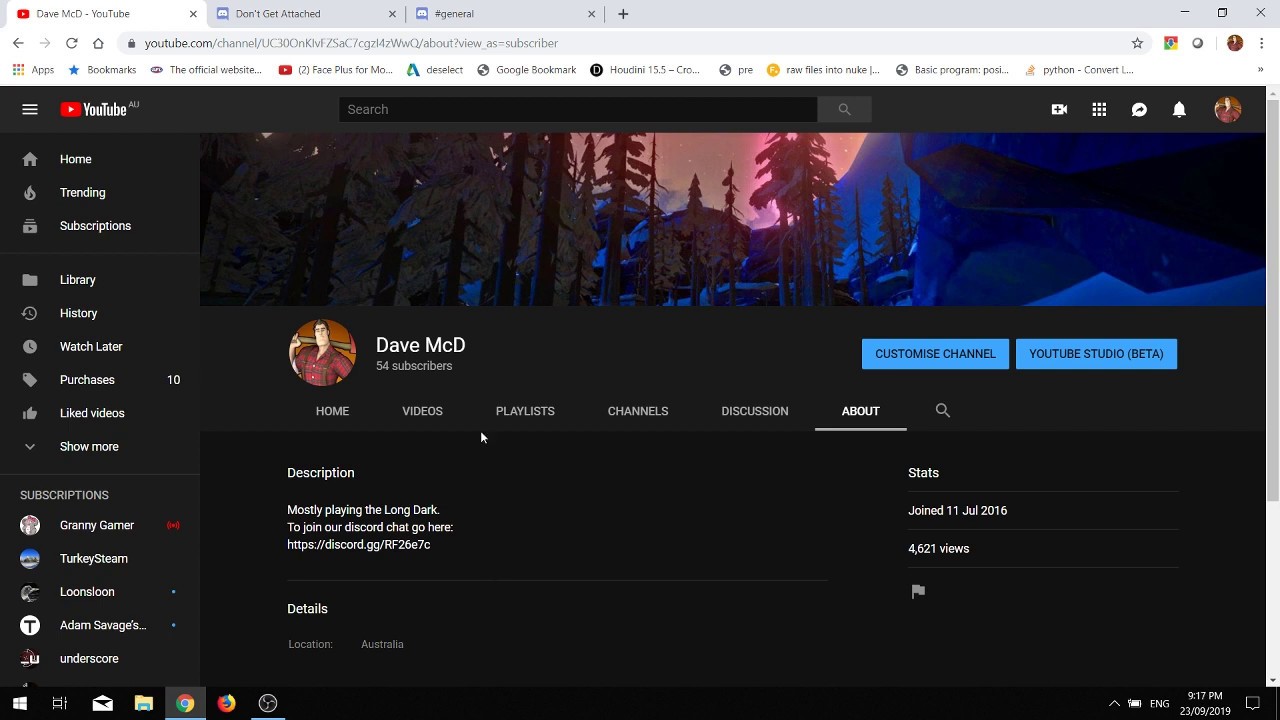The width and height of the screenshot is (1280, 720).
Task: Open Windows Start menu
Action: 20,703
